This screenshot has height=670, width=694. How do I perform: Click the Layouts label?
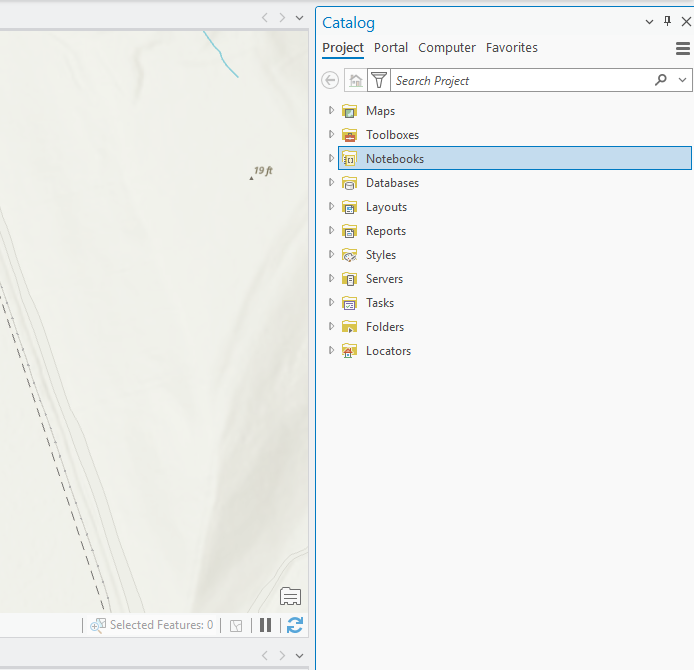click(x=386, y=207)
